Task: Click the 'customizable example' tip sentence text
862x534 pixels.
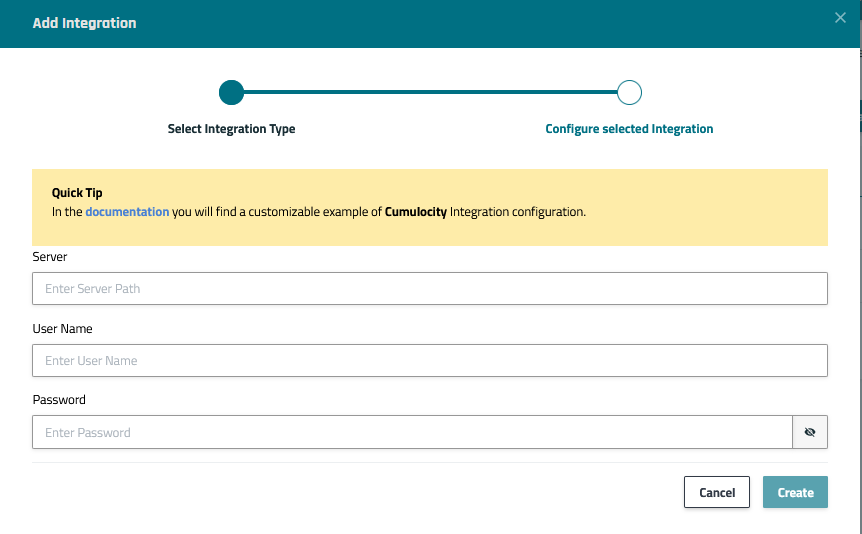Action: pos(290,212)
